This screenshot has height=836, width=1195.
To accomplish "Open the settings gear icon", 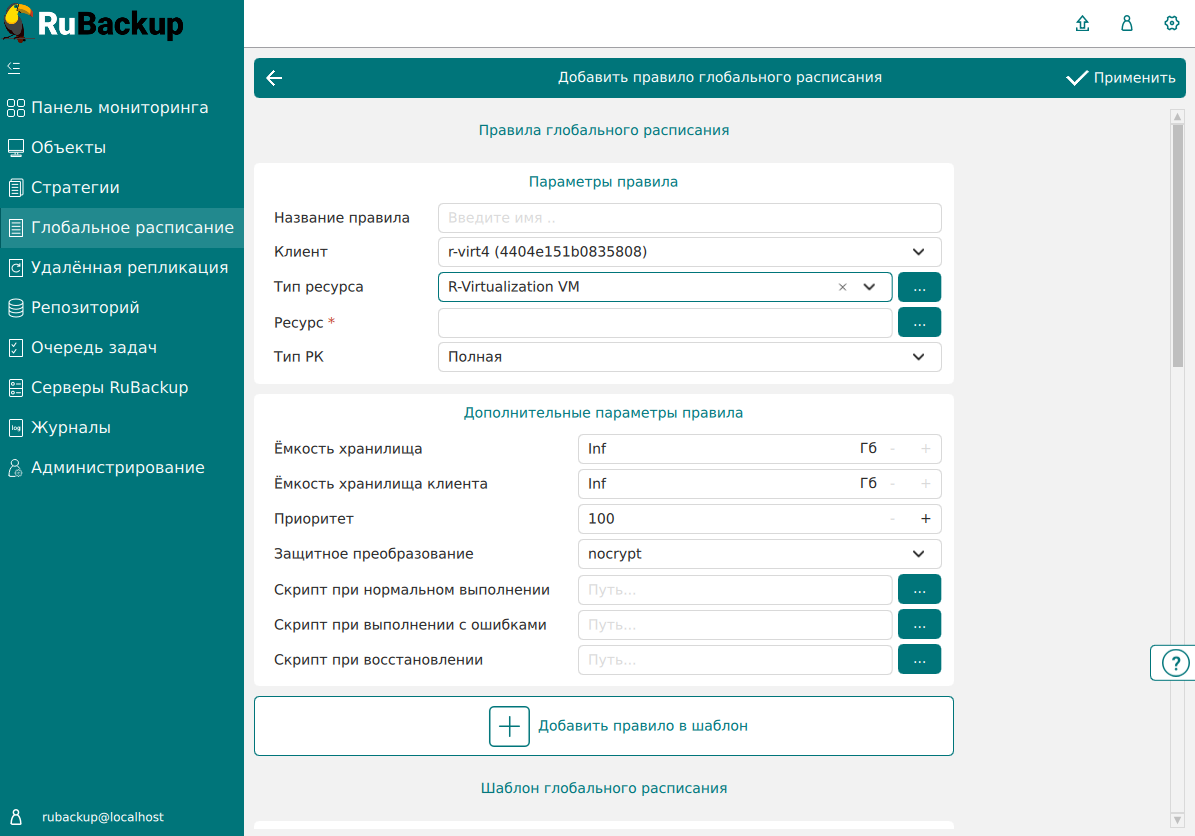I will pyautogui.click(x=1172, y=24).
